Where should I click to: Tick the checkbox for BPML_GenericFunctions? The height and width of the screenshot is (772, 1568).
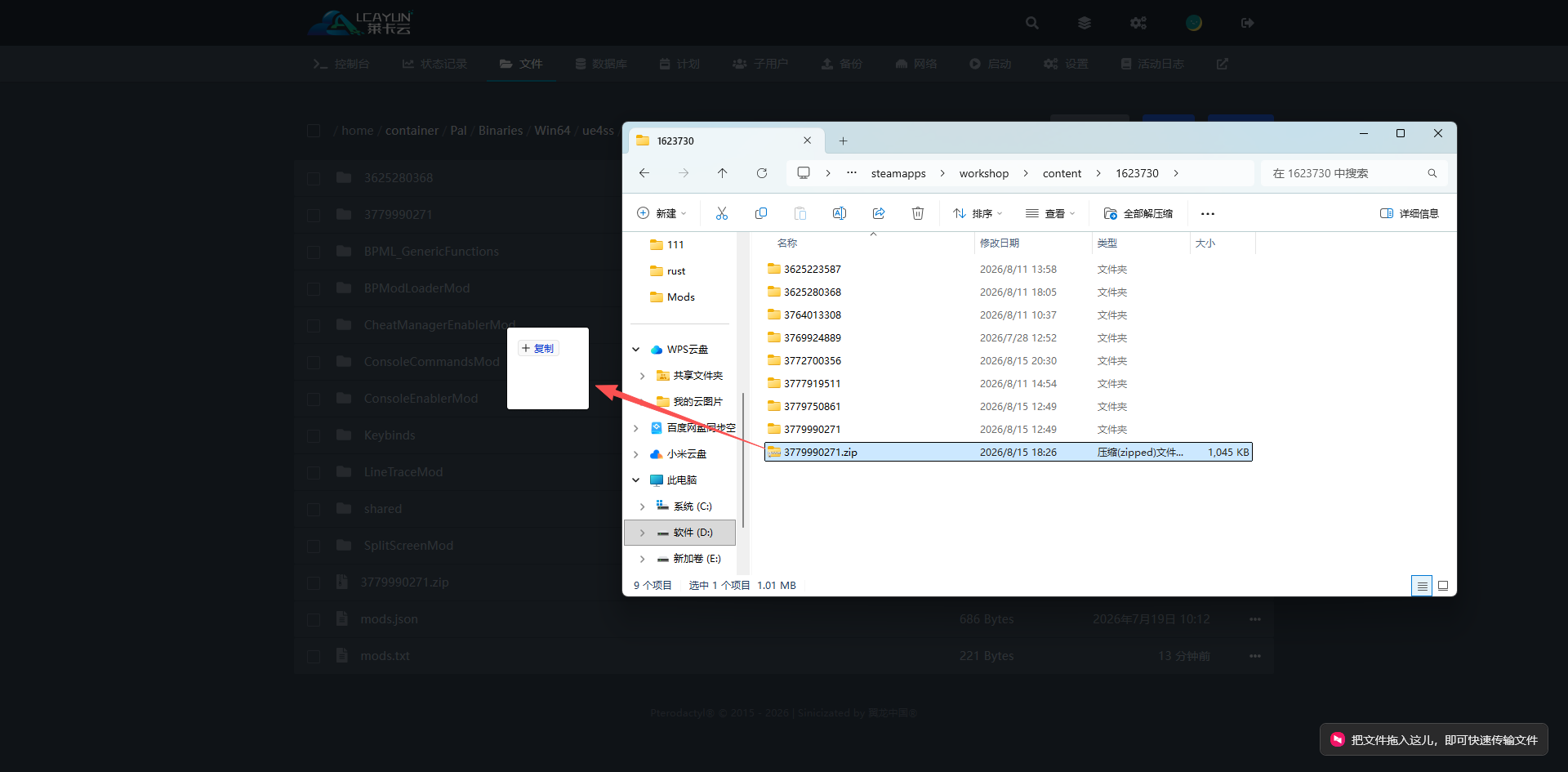point(314,252)
